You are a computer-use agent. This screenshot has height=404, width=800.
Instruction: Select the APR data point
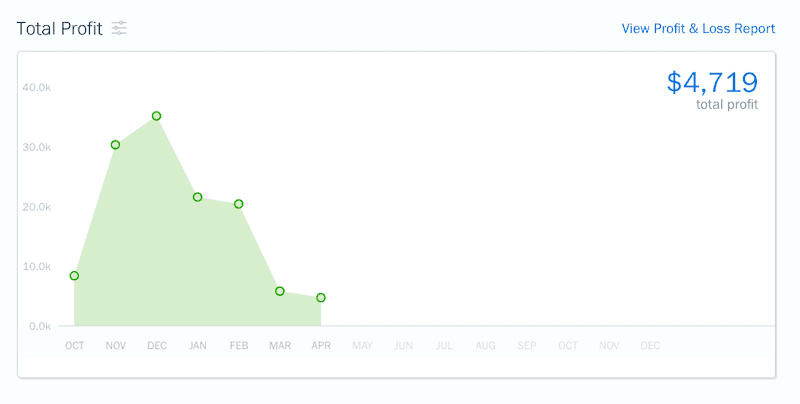(320, 298)
